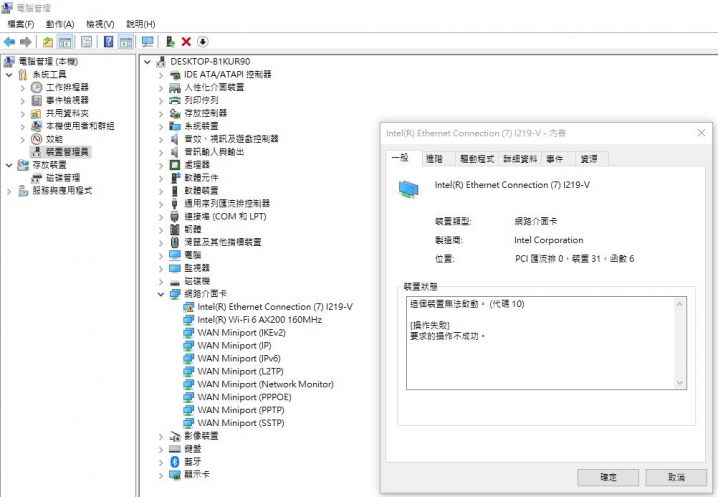Viewport: 720px width, 497px height.
Task: Collapse the 存放裝置 node in left tree
Action: pos(9,164)
